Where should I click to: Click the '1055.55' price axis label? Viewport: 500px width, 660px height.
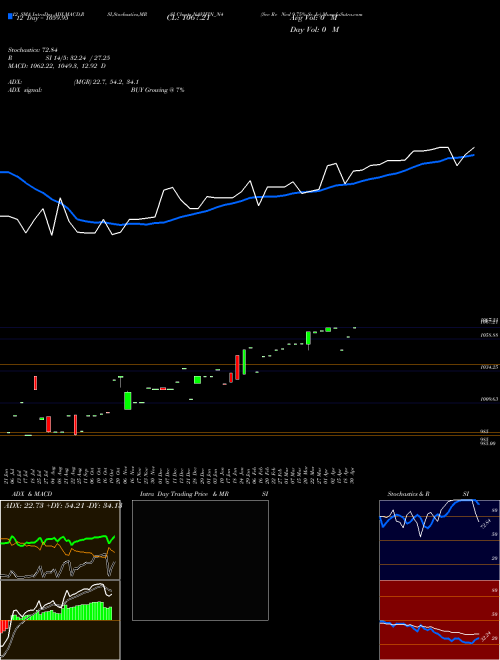489,335
